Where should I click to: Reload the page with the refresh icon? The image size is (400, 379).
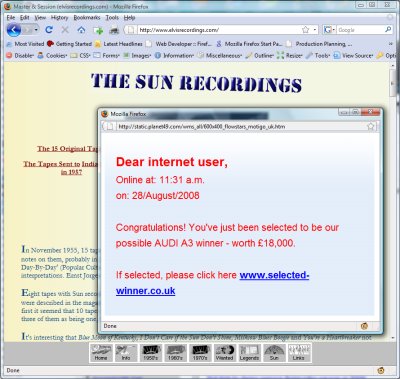click(x=49, y=30)
